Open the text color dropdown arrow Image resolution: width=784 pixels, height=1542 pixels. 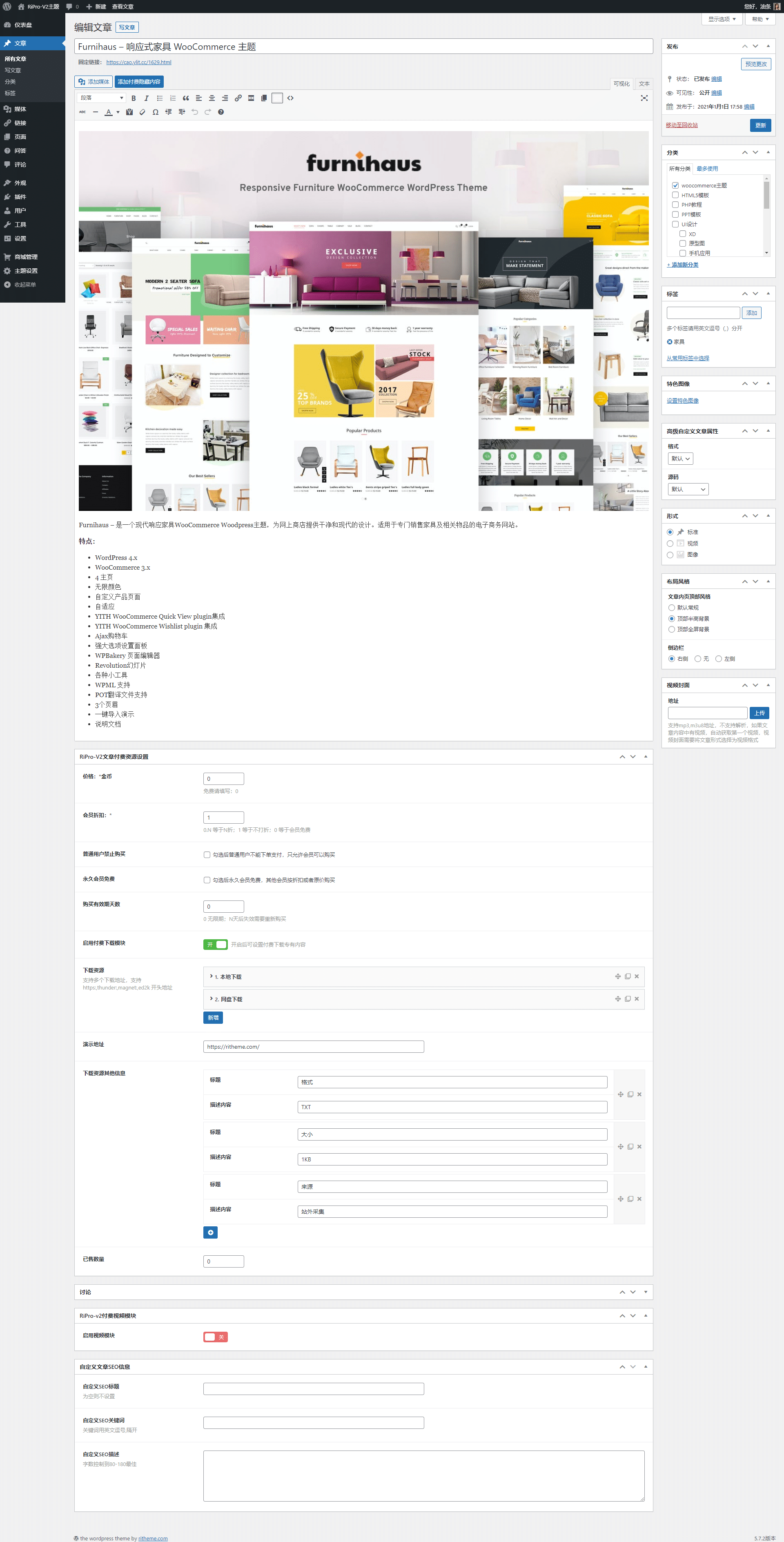pyautogui.click(x=118, y=112)
